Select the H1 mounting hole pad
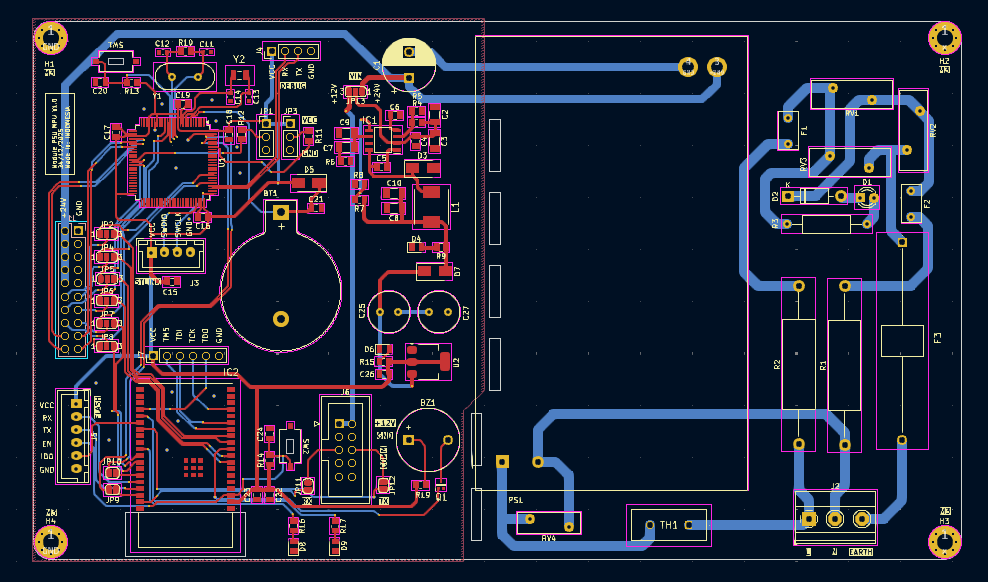The height and width of the screenshot is (582, 988). 50,38
